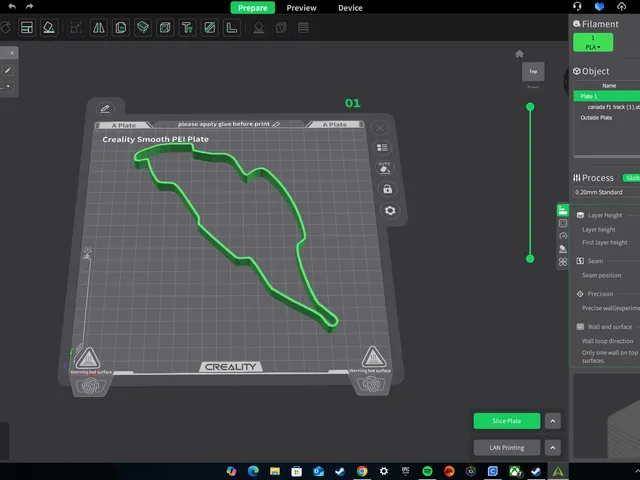Click the First layer height label
This screenshot has height=480, width=640.
pyautogui.click(x=604, y=242)
